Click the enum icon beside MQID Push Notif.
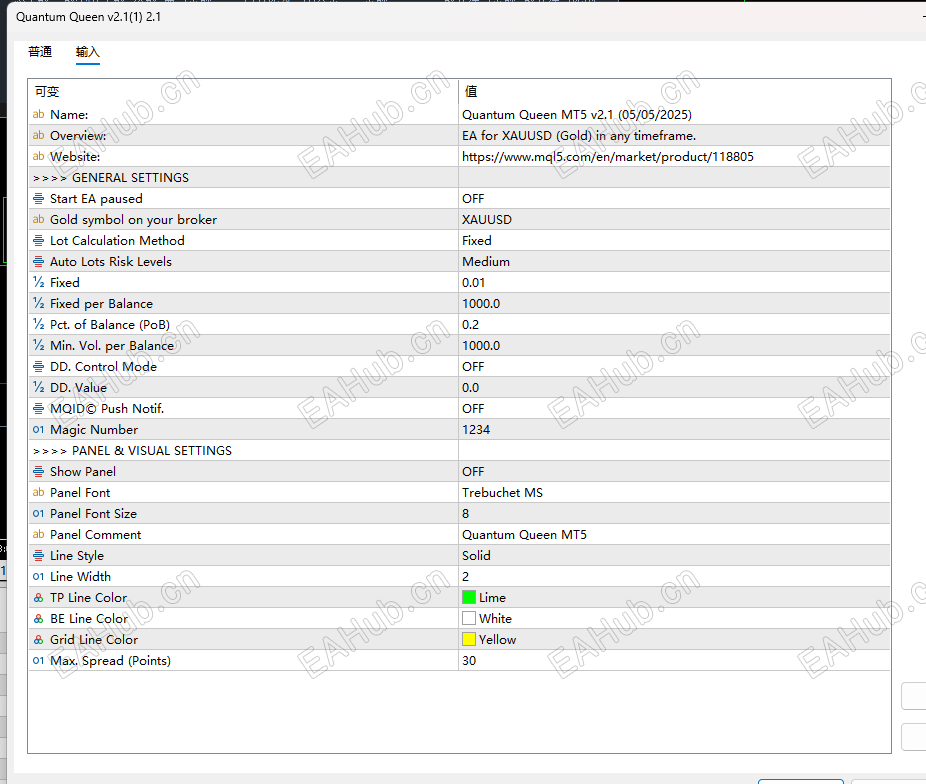 [x=38, y=409]
